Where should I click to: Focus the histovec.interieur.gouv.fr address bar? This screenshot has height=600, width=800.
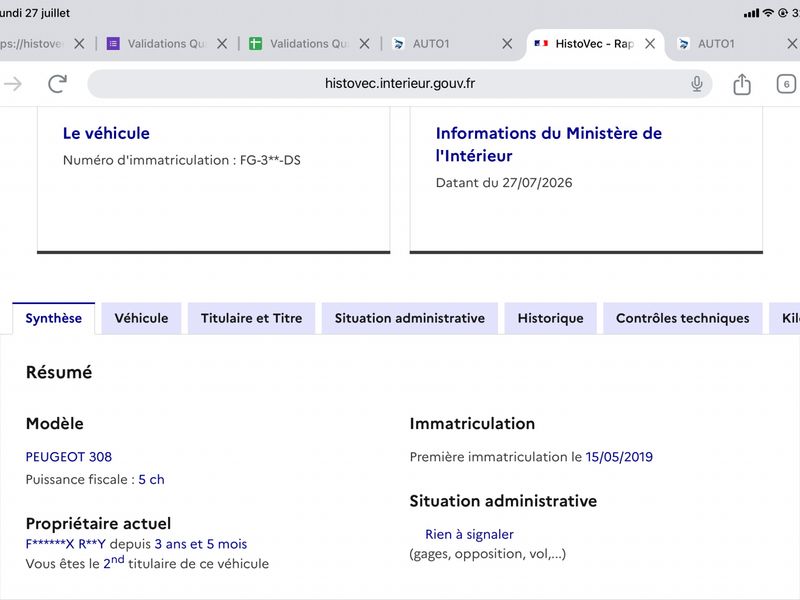click(399, 84)
